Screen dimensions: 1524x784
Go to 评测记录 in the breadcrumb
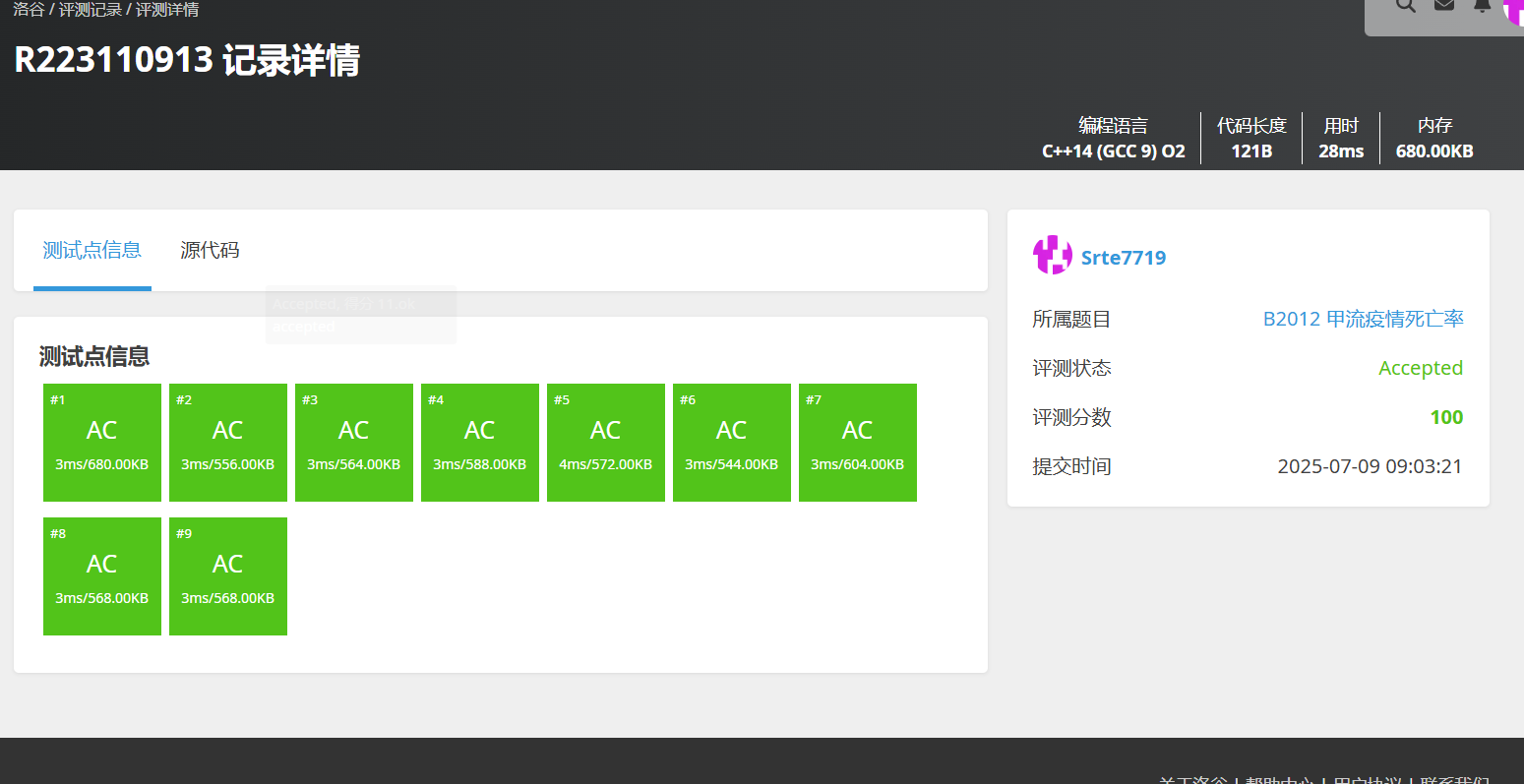click(x=90, y=10)
